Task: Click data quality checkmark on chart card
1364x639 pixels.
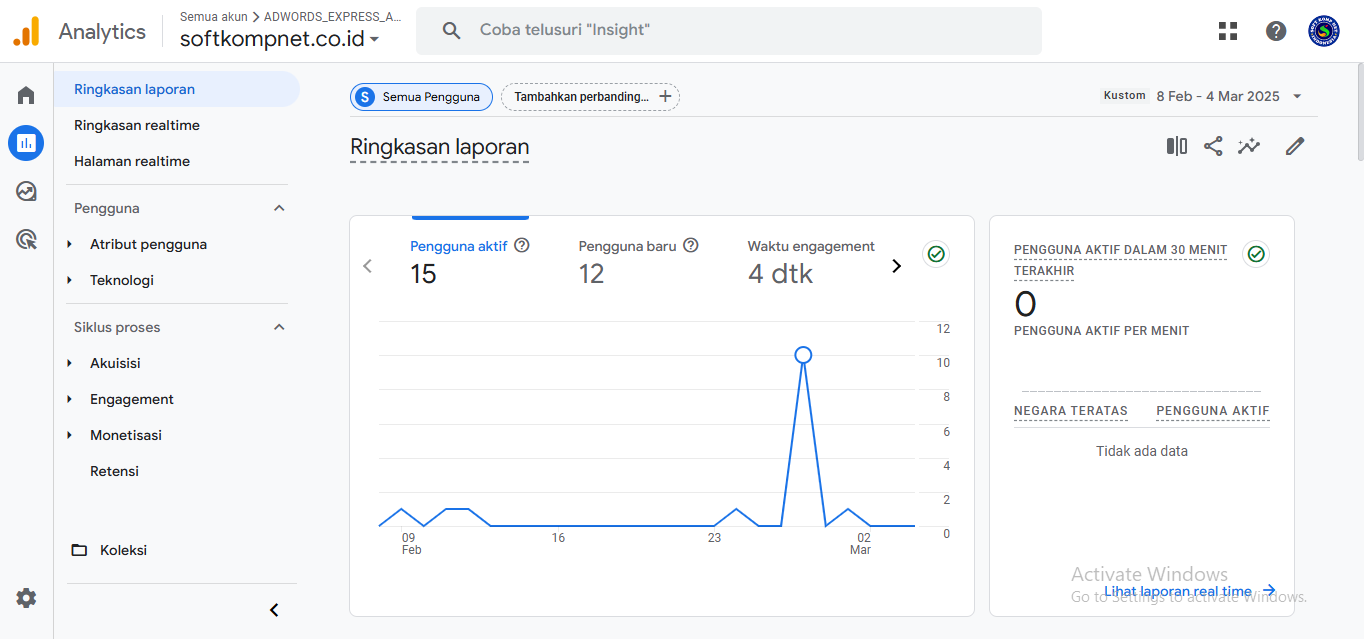Action: pos(936,254)
